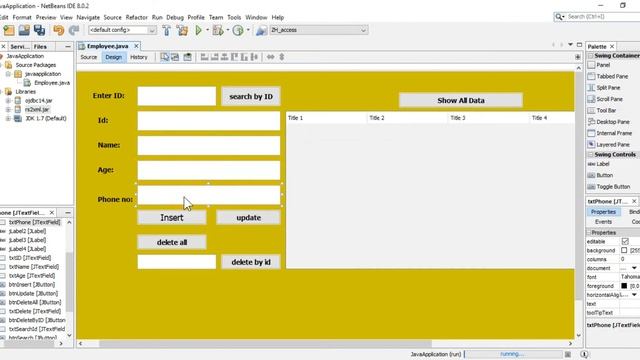Click the Age text field
Screen dimensions: 640x360
click(209, 170)
